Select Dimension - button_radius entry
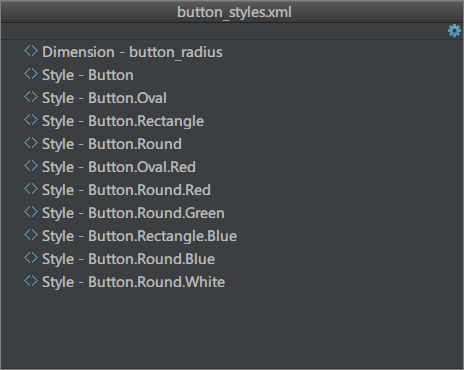 (x=132, y=52)
